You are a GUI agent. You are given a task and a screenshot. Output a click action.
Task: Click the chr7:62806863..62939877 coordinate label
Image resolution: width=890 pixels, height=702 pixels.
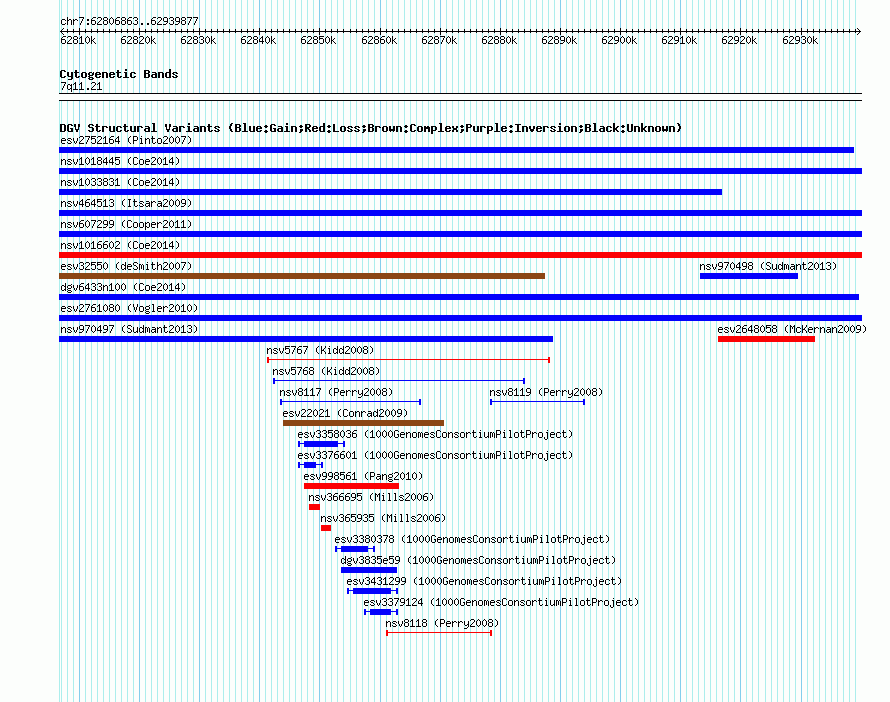129,22
